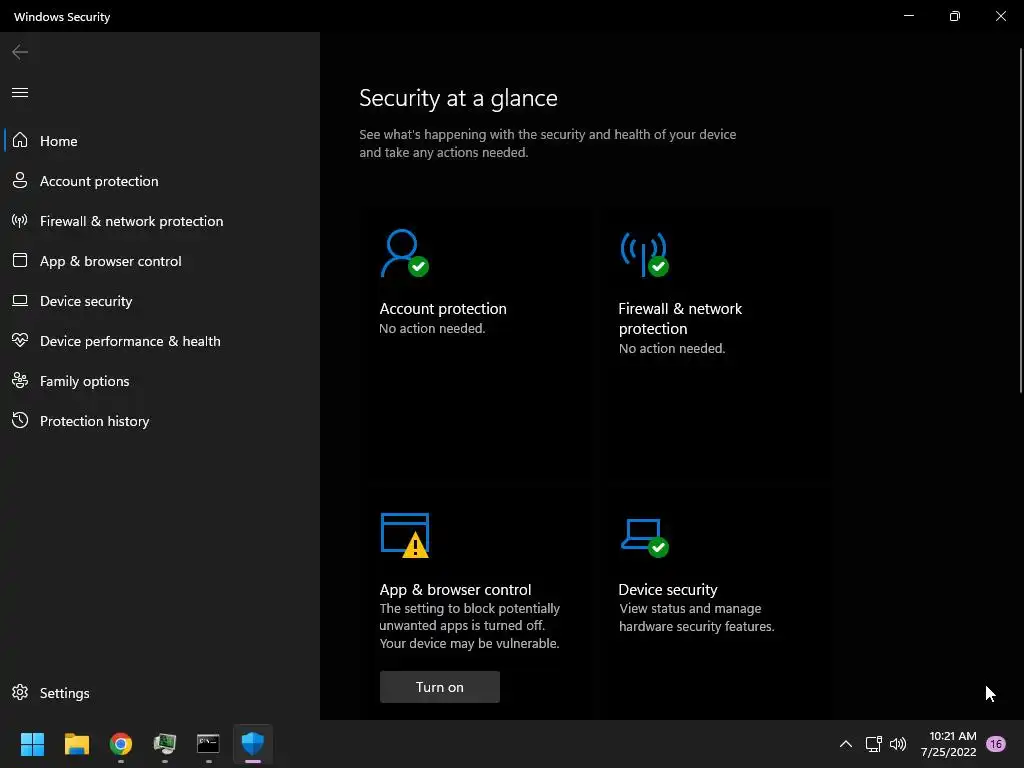Toggle the hamburger navigation menu
Viewport: 1024px width, 768px height.
tap(20, 92)
